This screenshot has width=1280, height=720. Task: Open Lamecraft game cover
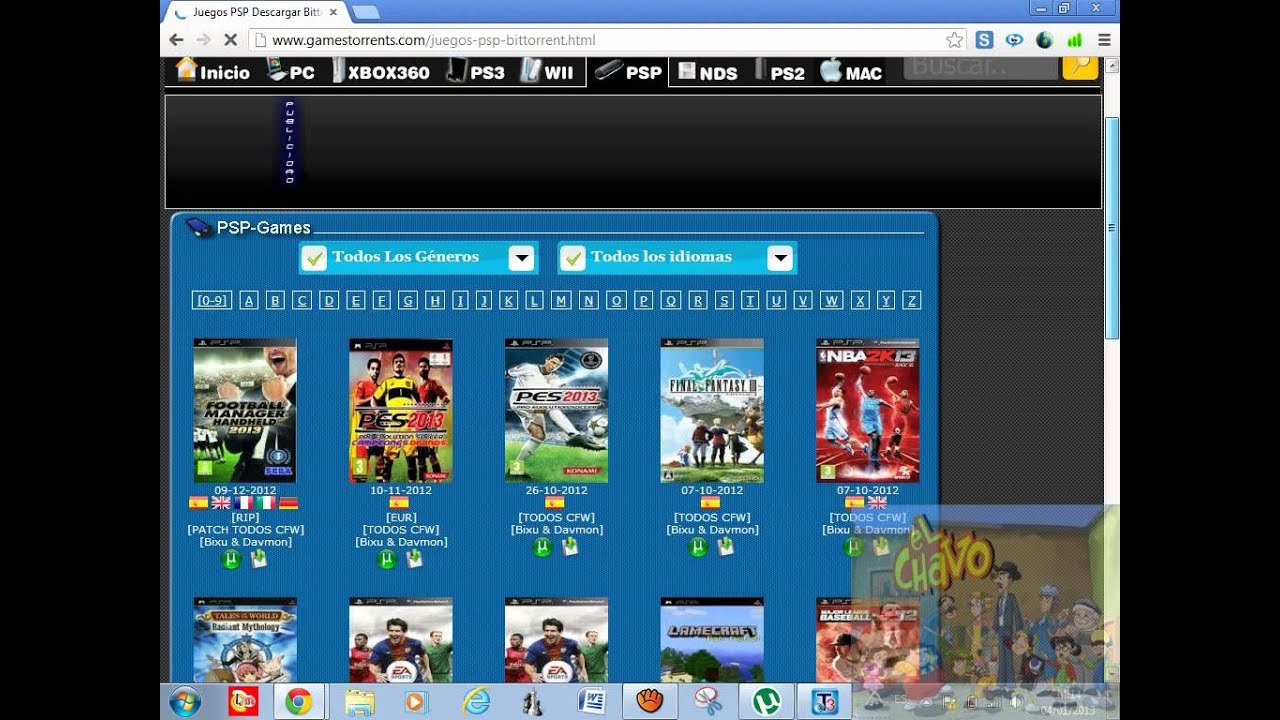(x=712, y=640)
